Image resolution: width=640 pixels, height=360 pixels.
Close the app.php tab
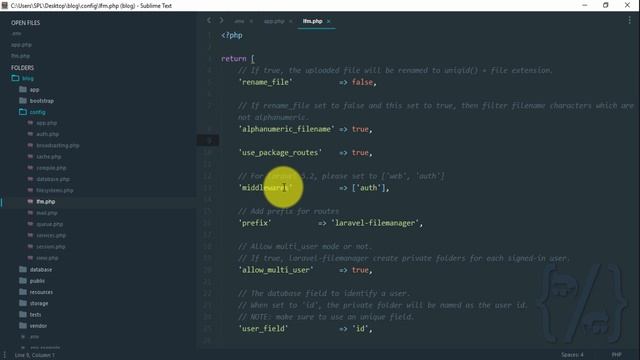click(291, 21)
